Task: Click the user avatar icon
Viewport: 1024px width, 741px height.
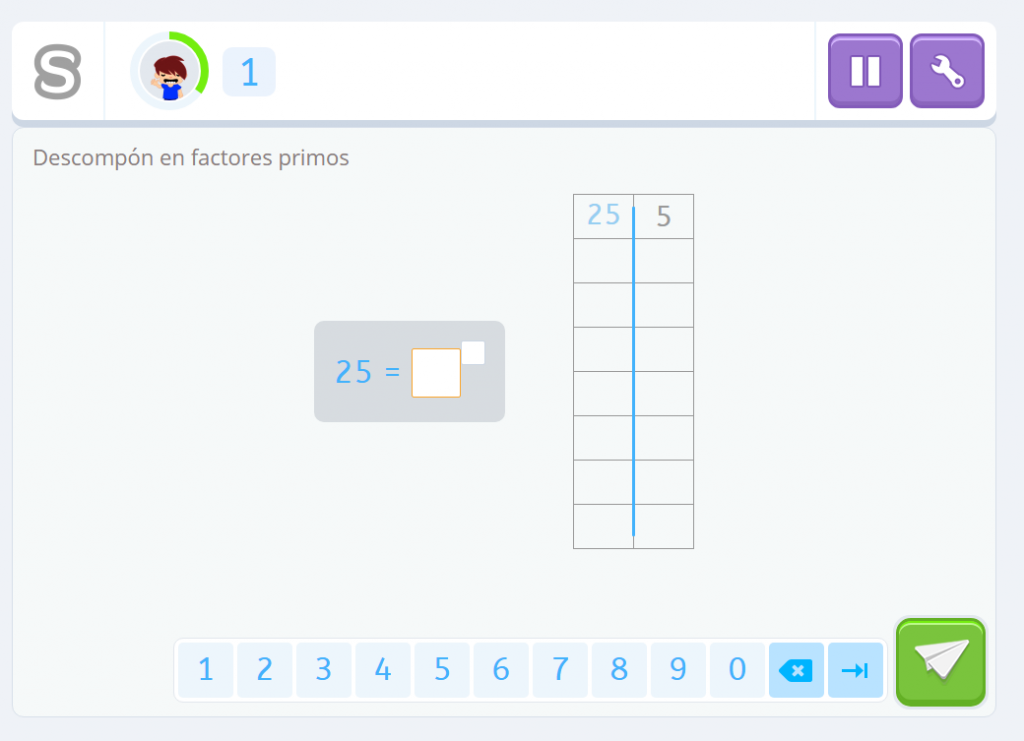Action: tap(168, 72)
